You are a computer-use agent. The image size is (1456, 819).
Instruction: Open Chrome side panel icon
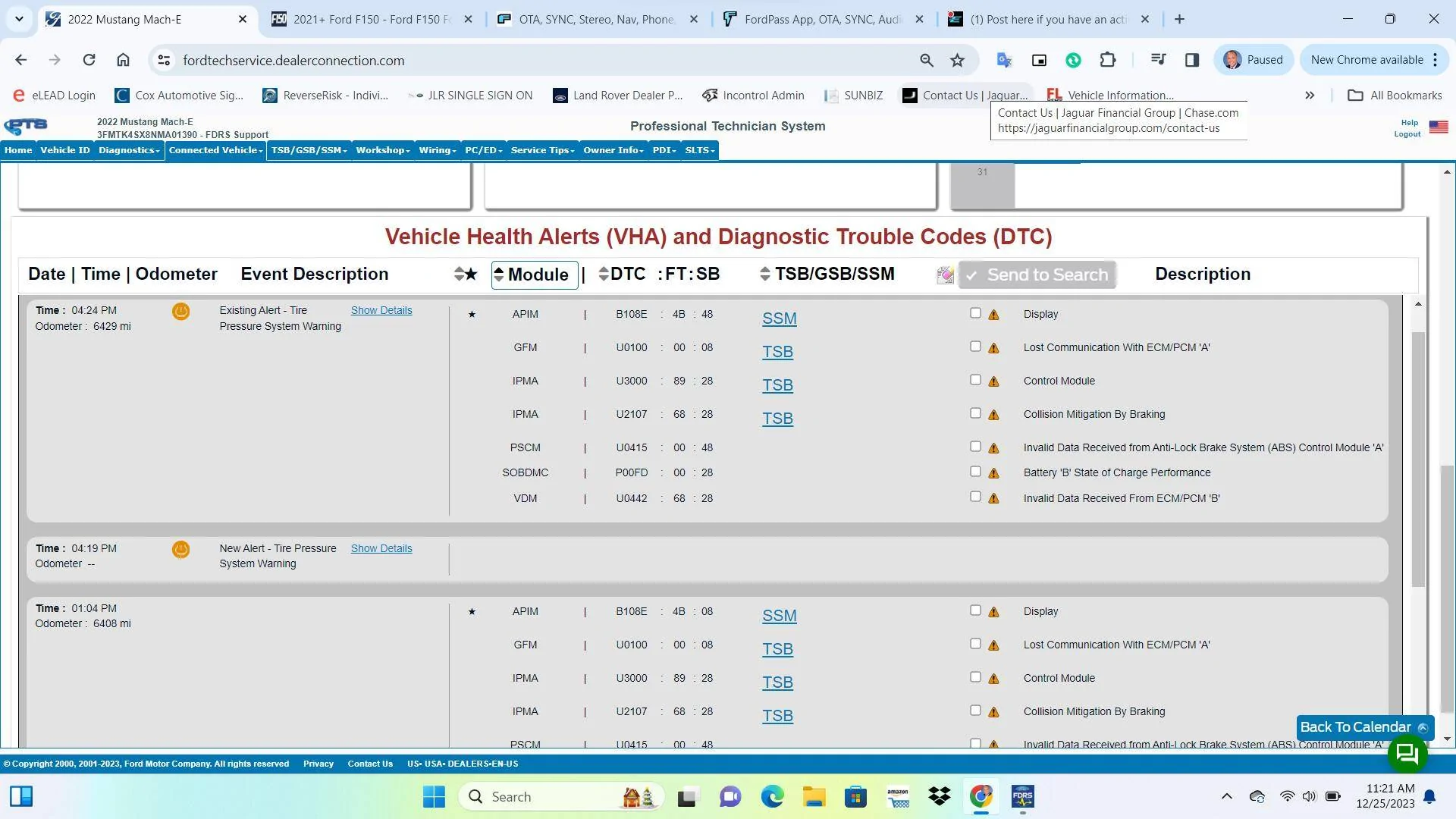click(x=1192, y=60)
